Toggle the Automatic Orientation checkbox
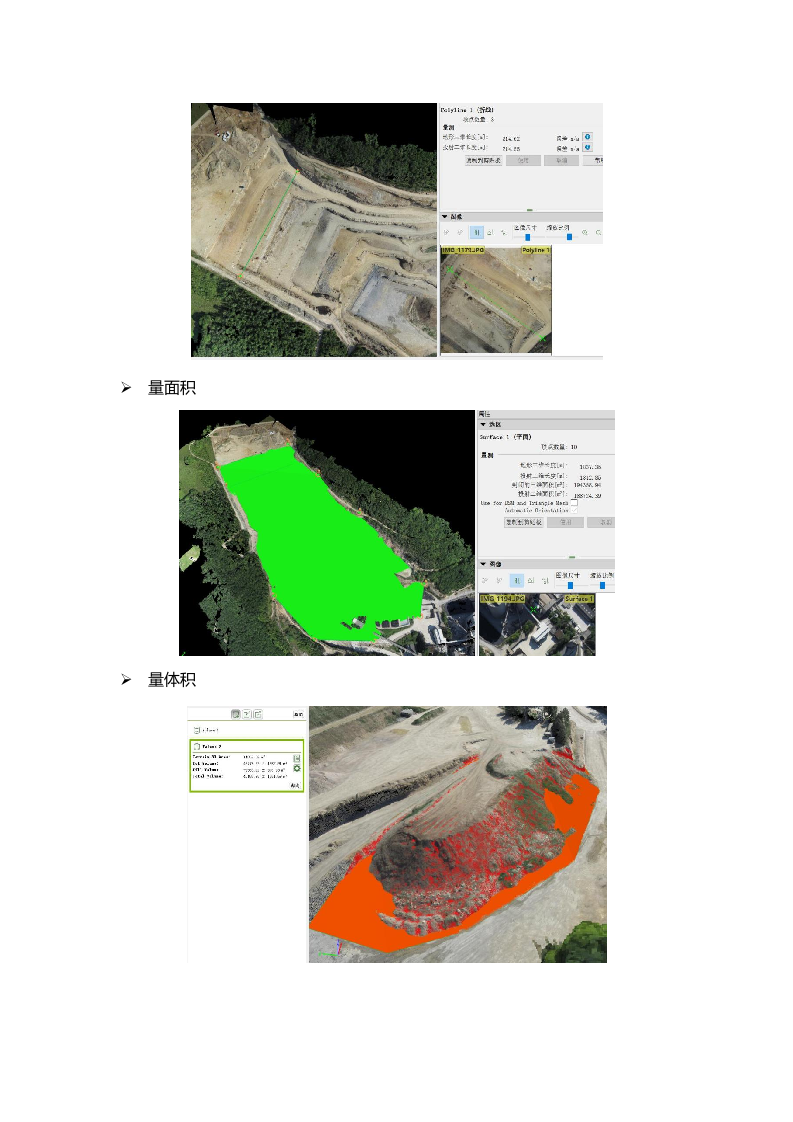The height and width of the screenshot is (1122, 793). tap(573, 510)
